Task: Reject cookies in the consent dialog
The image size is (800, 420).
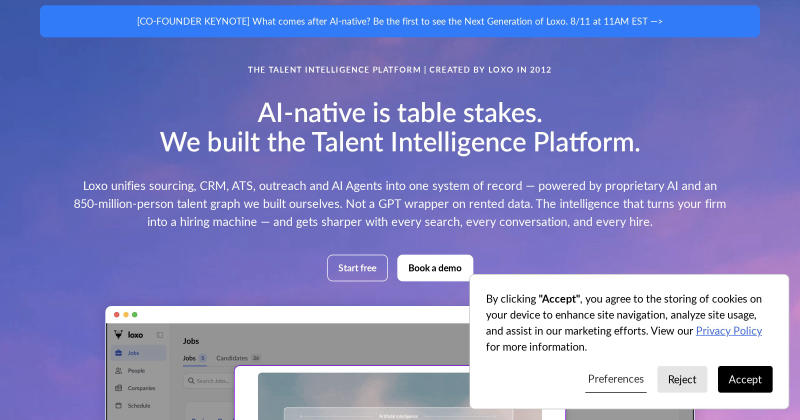Action: (682, 379)
